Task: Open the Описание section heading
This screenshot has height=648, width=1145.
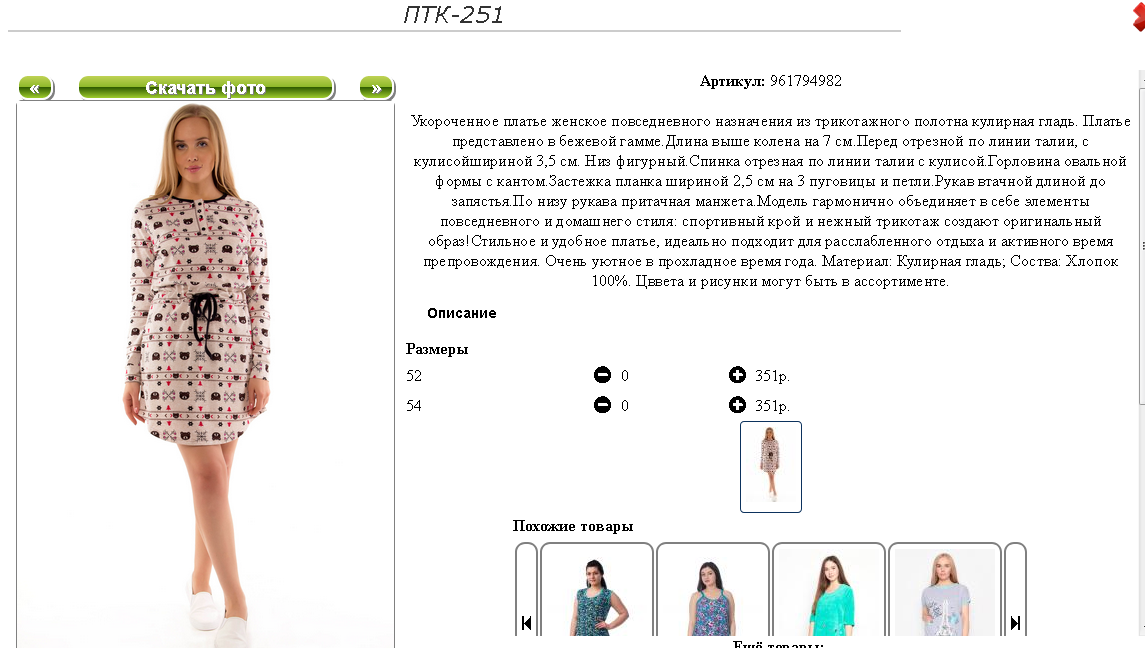Action: coord(462,313)
